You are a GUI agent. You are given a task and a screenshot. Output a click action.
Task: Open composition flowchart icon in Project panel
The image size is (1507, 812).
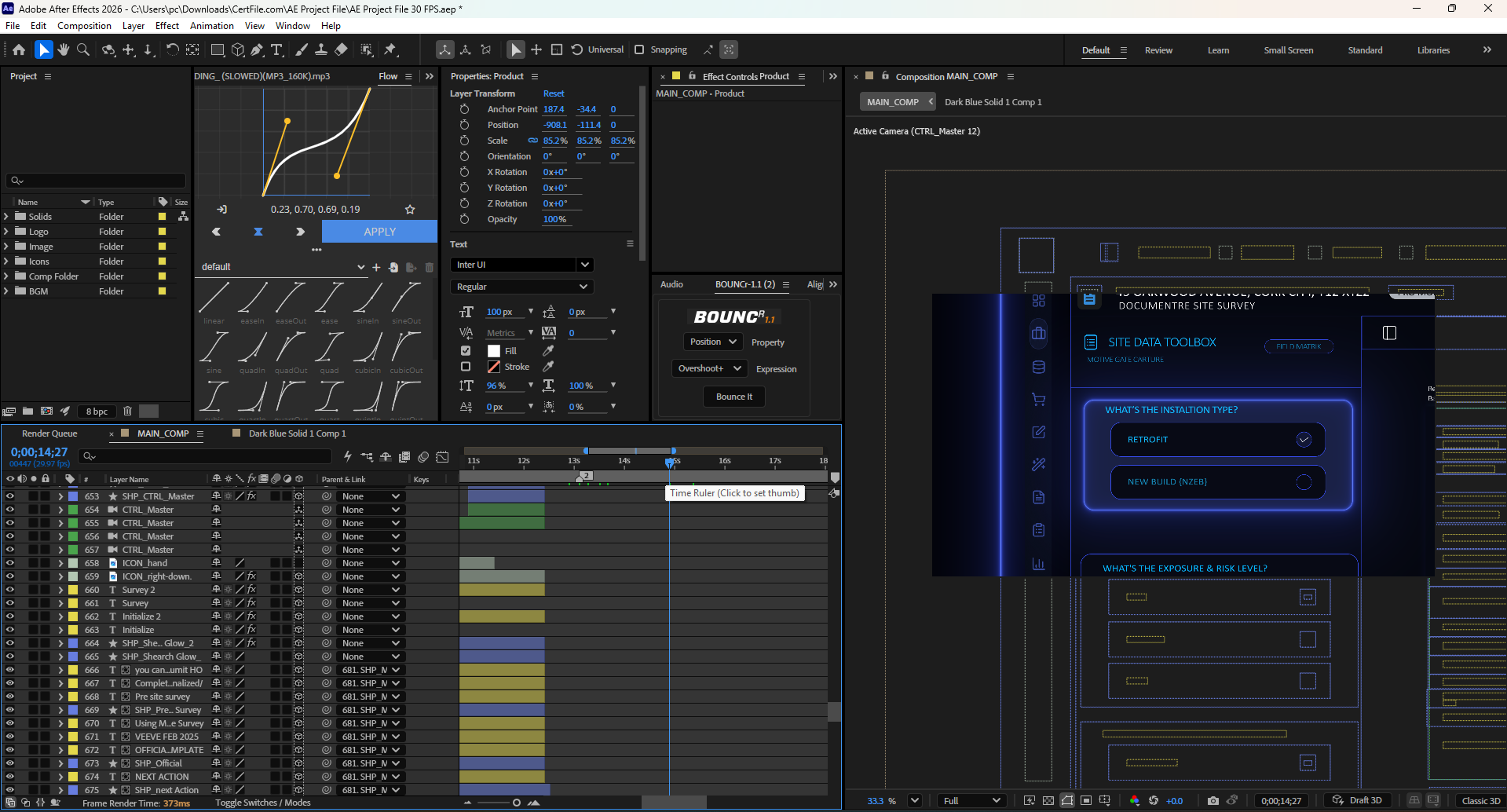pyautogui.click(x=183, y=216)
